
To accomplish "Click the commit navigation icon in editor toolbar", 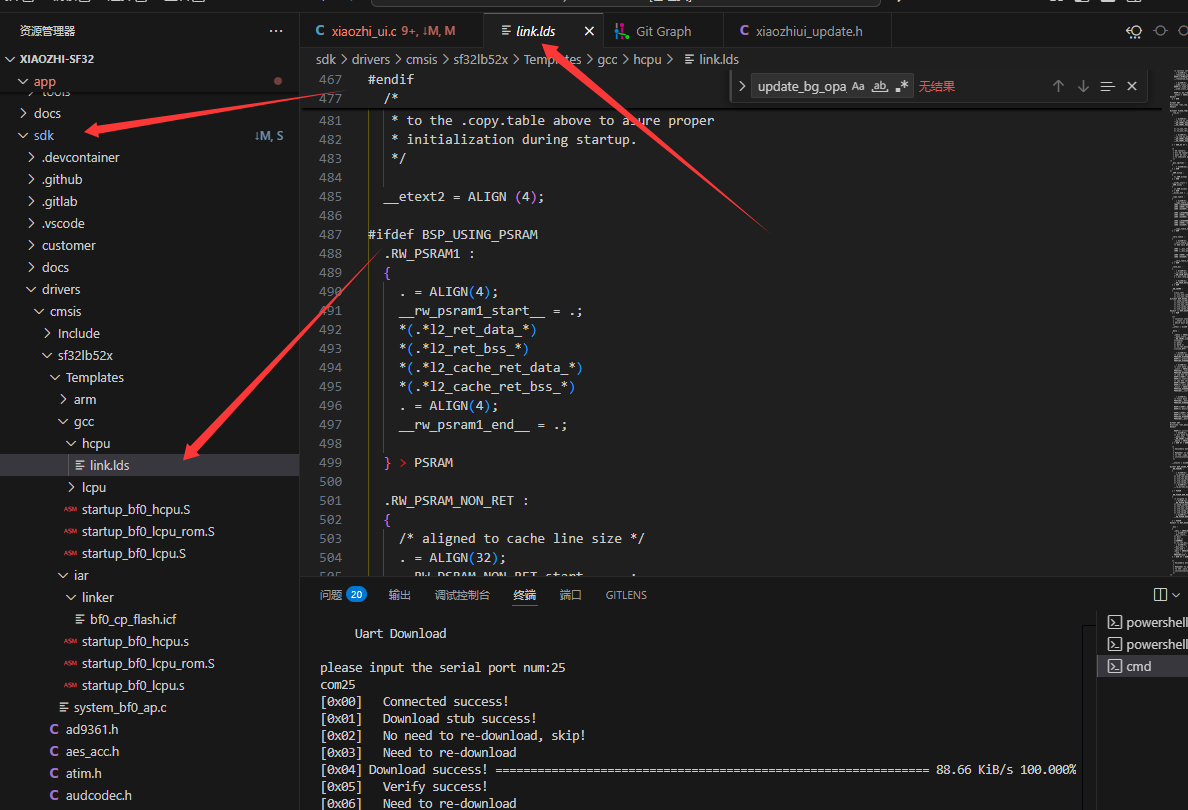I will pyautogui.click(x=1160, y=31).
